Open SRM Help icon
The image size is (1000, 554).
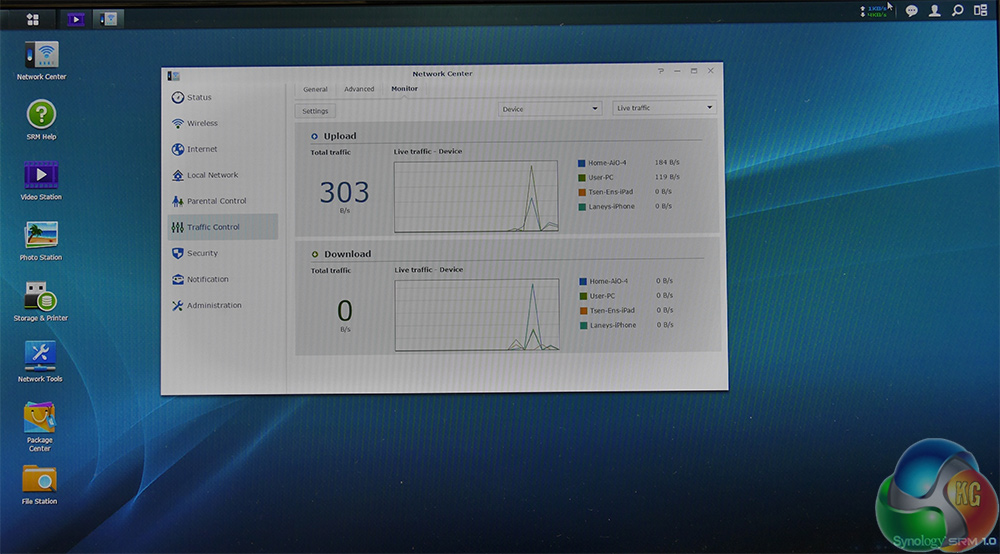41,114
